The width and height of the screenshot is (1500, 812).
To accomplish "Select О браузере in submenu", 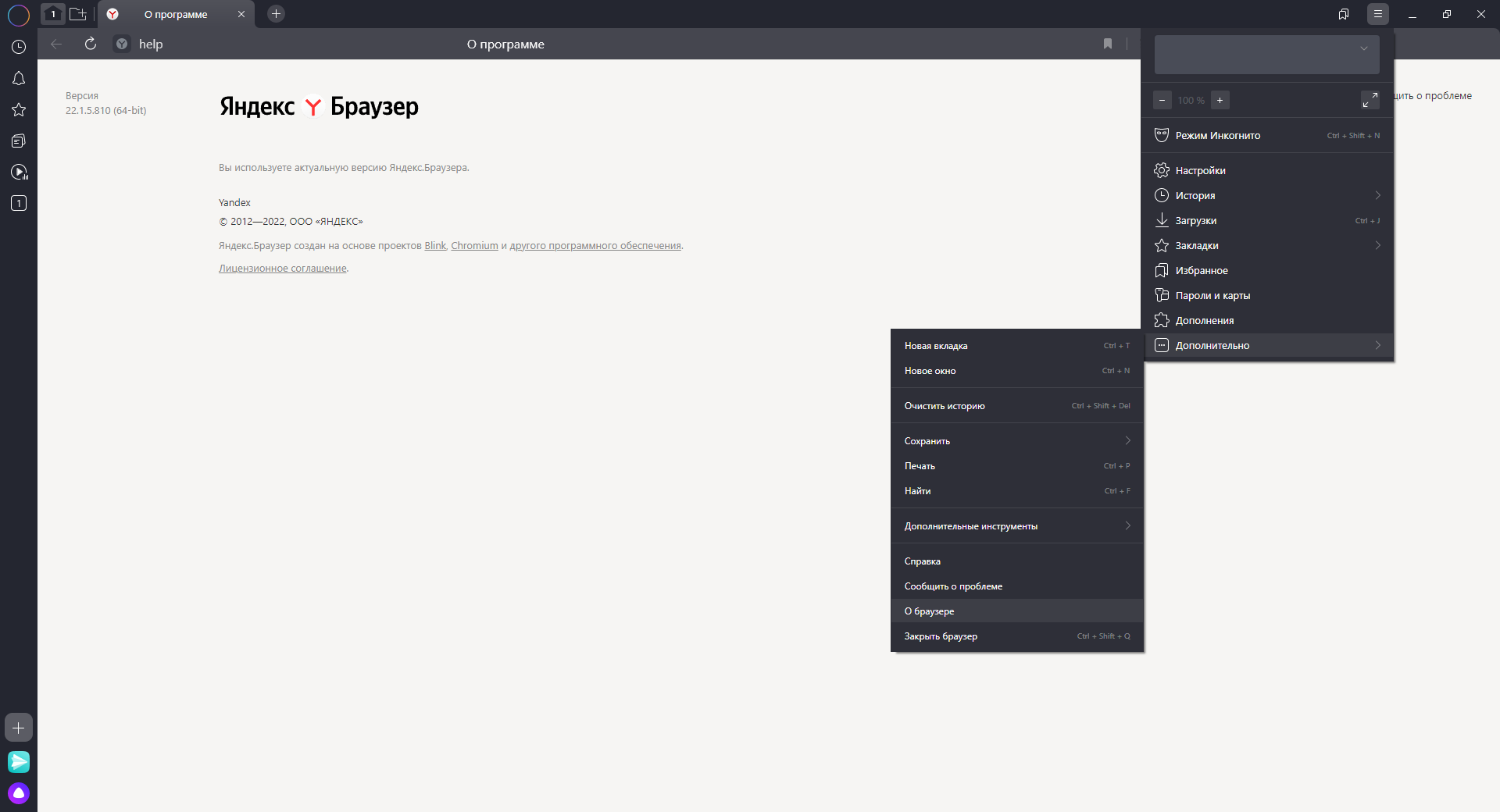I will click(1017, 611).
